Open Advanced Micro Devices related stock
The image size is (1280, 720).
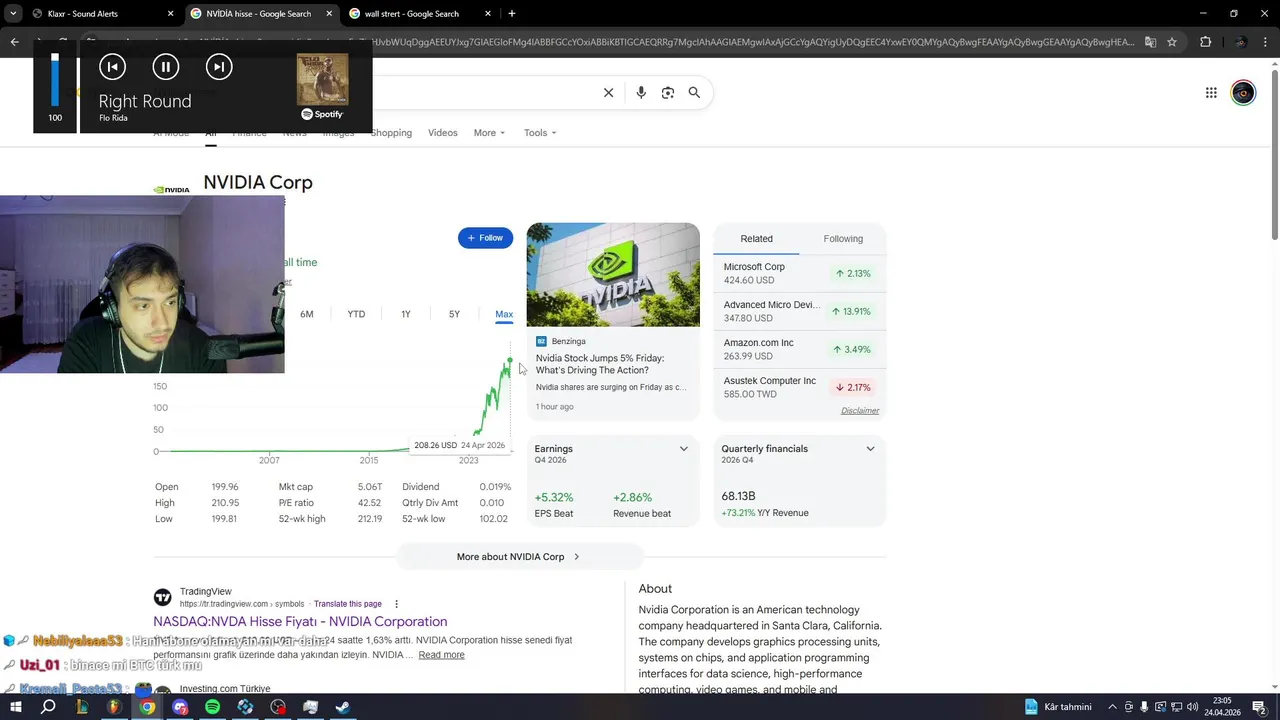pyautogui.click(x=799, y=311)
